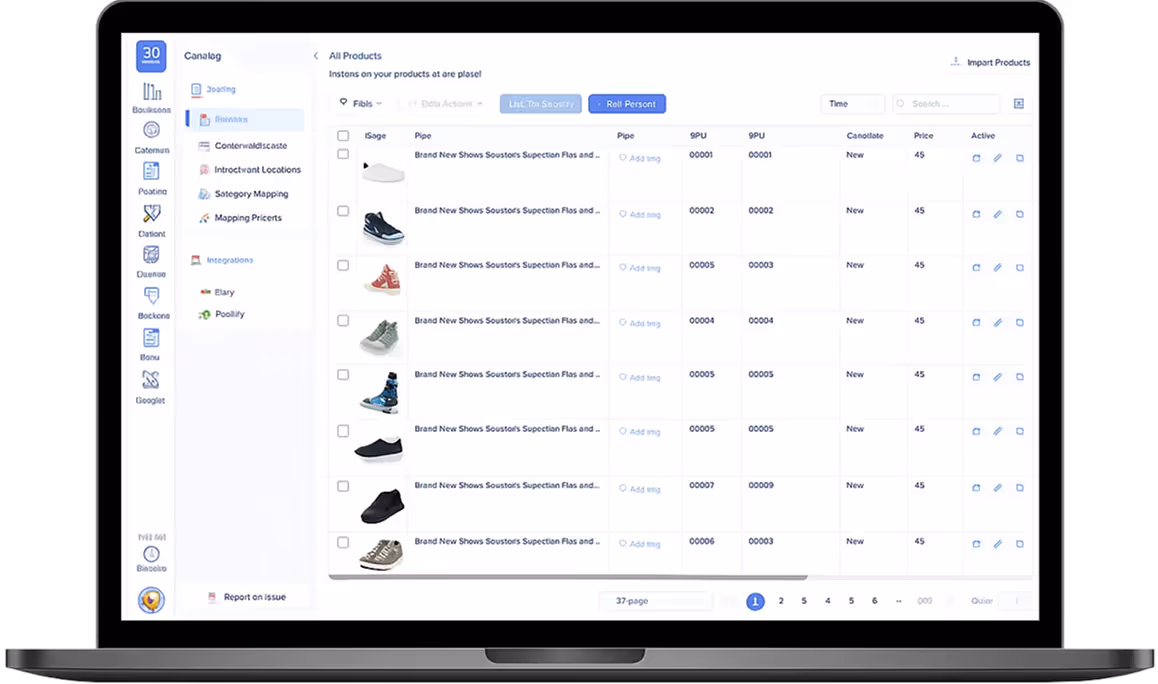The image size is (1158, 684).
Task: Click Report on issue link
Action: point(255,597)
